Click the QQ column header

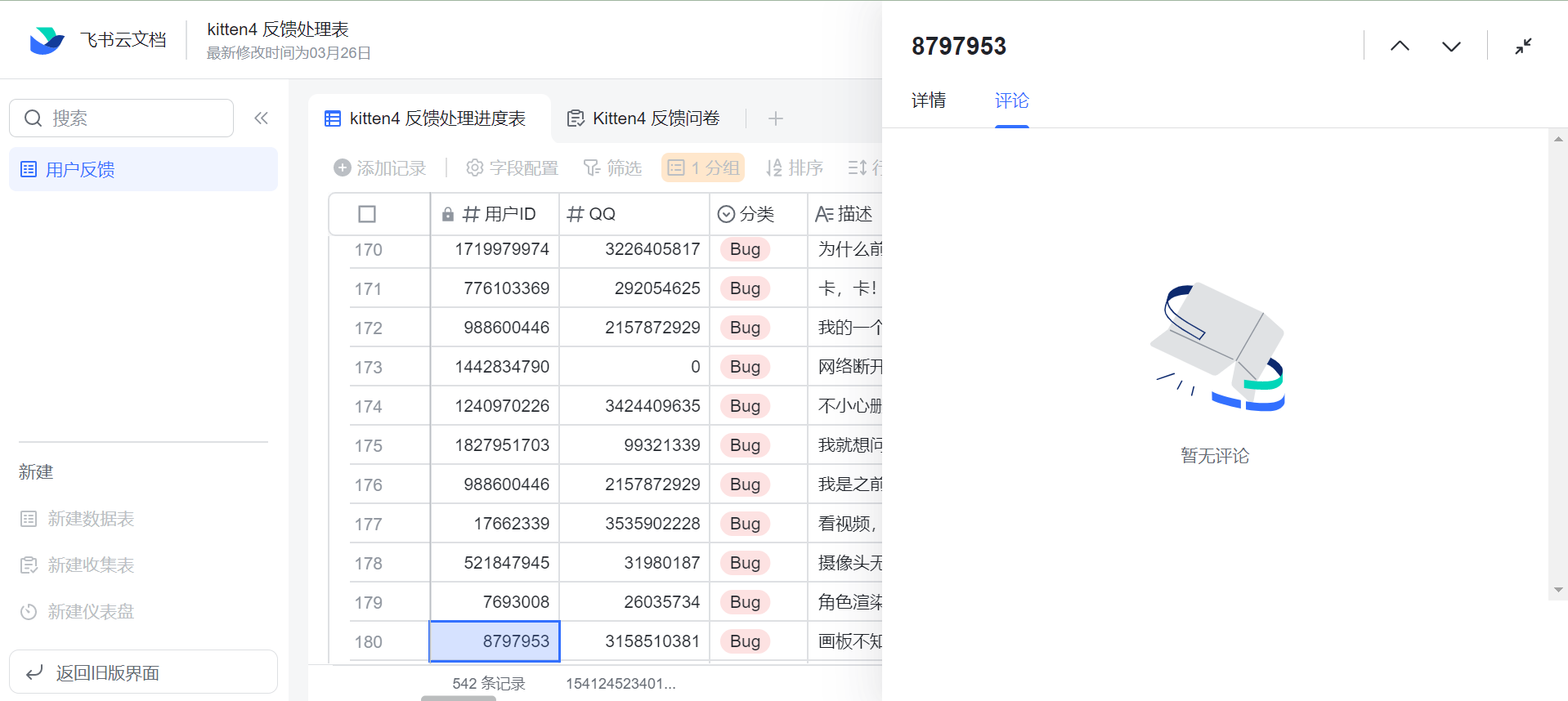click(x=634, y=214)
